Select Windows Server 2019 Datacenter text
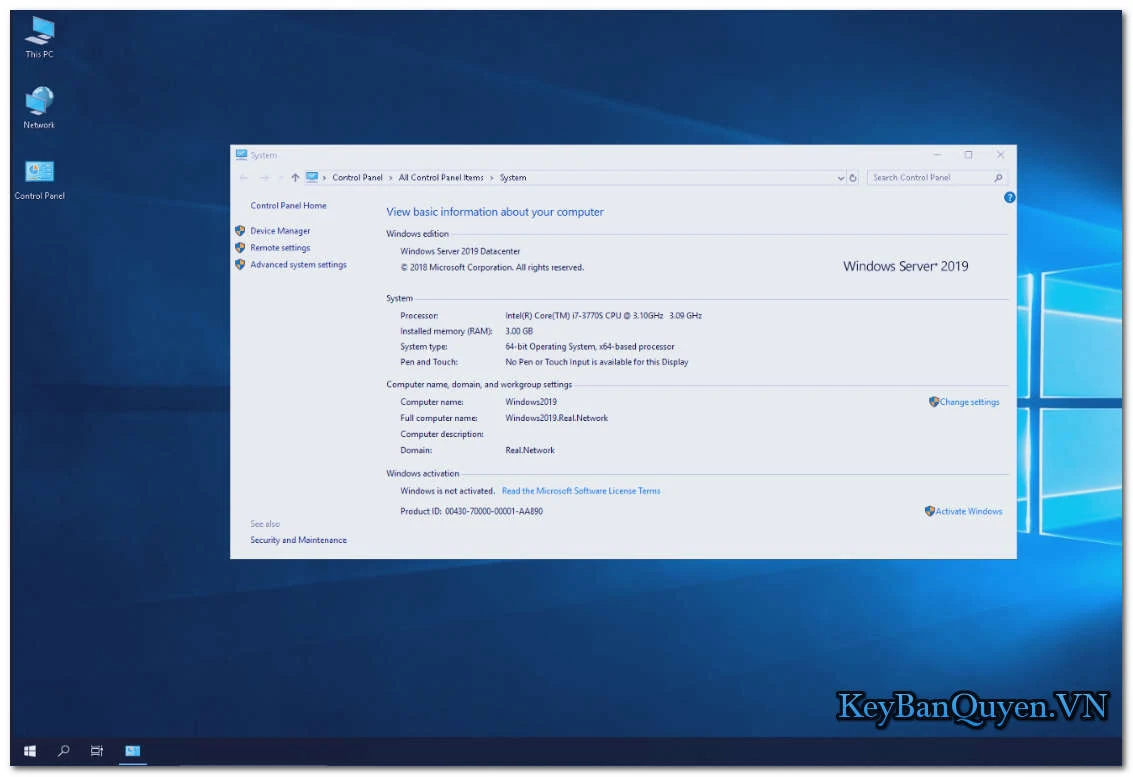 (x=460, y=252)
